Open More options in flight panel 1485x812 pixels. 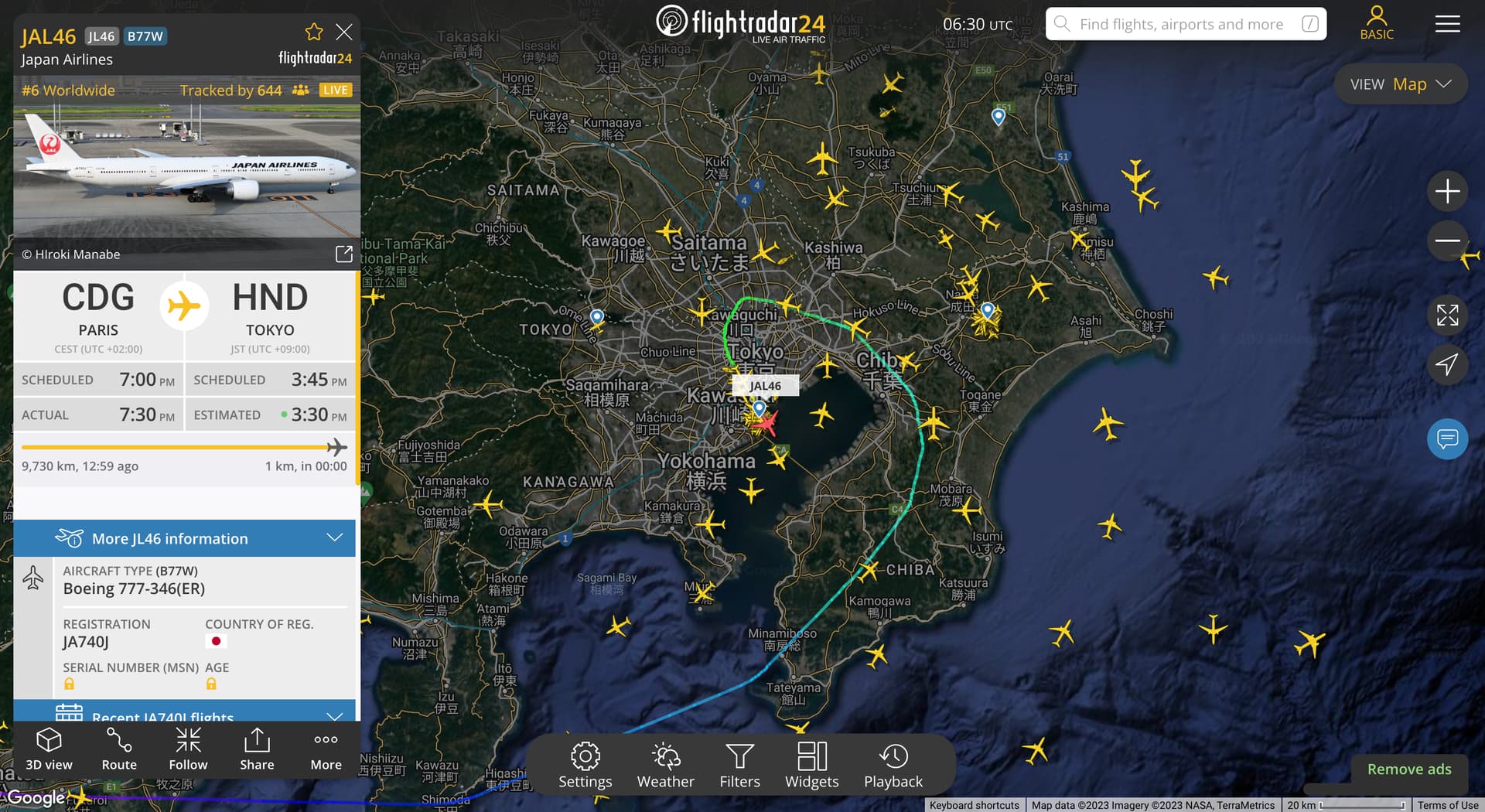[326, 749]
